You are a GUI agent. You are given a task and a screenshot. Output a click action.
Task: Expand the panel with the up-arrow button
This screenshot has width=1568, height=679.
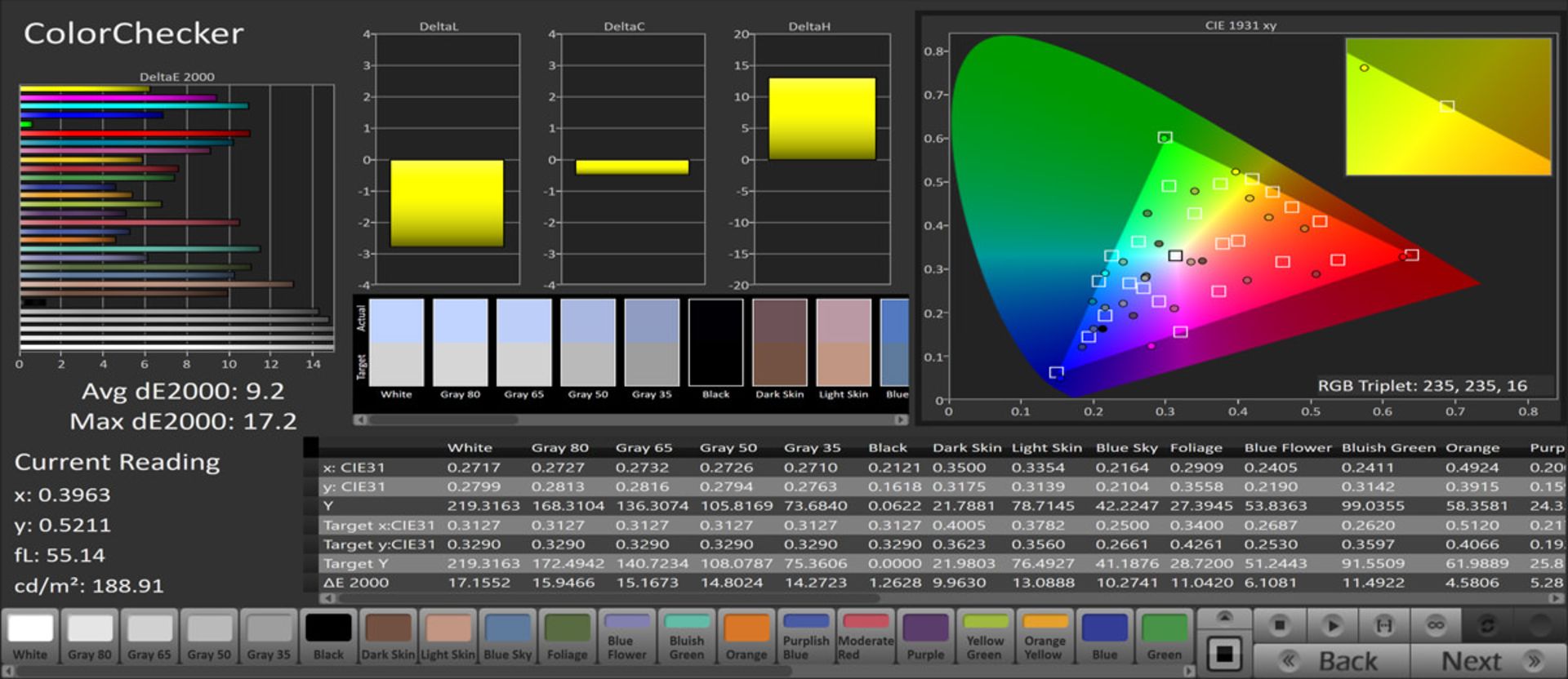click(x=1223, y=618)
